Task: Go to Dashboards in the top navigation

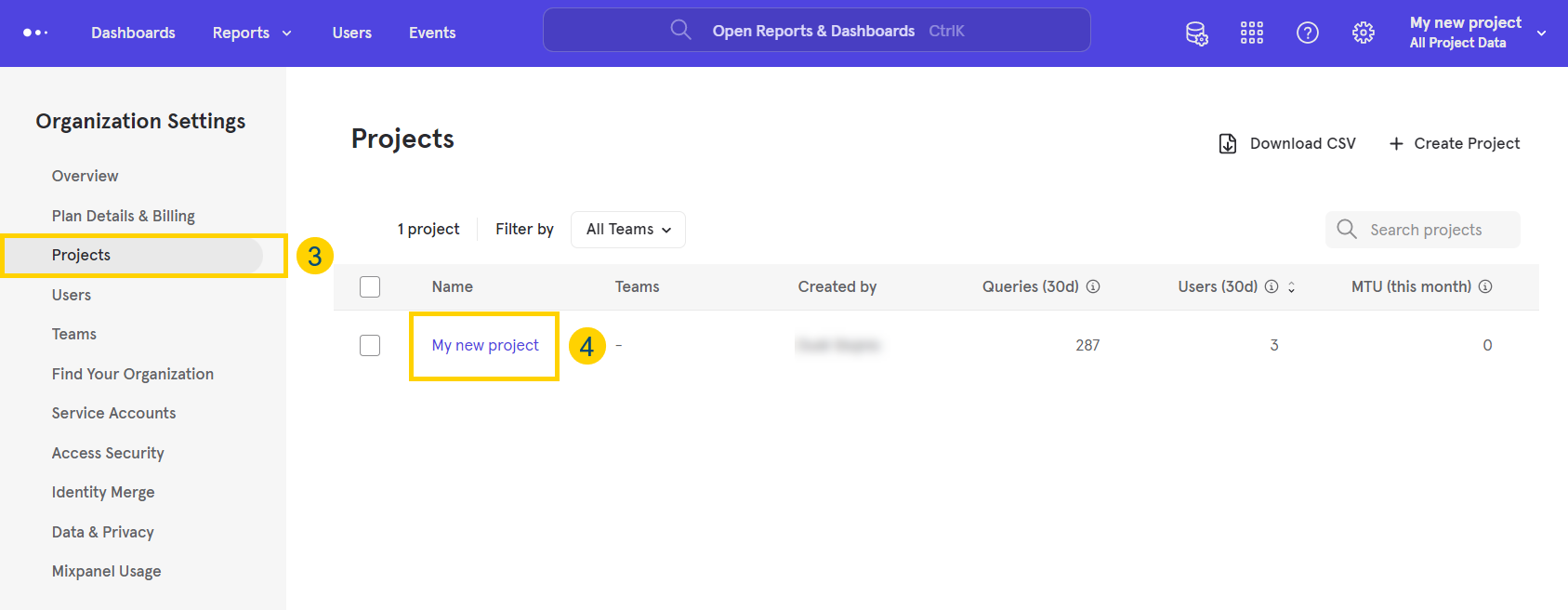Action: tap(133, 33)
